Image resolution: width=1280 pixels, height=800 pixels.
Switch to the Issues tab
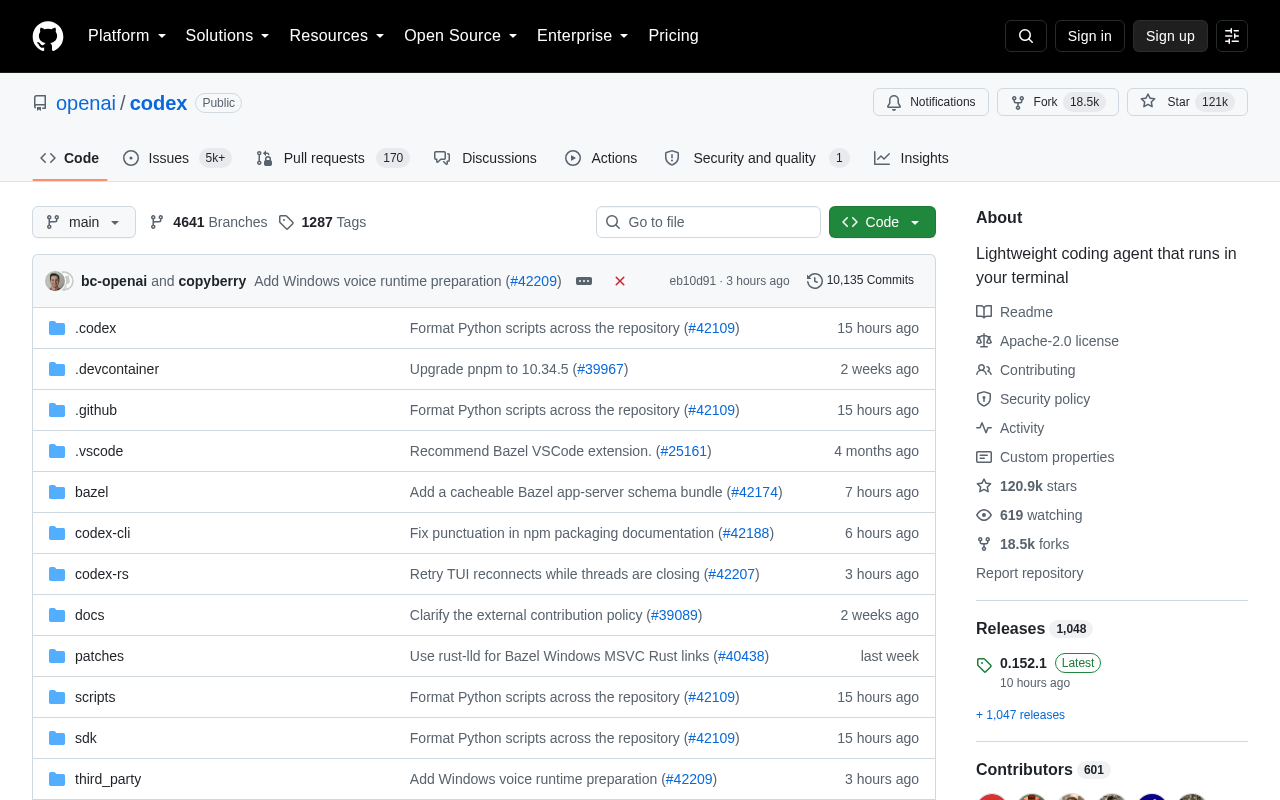click(x=177, y=158)
